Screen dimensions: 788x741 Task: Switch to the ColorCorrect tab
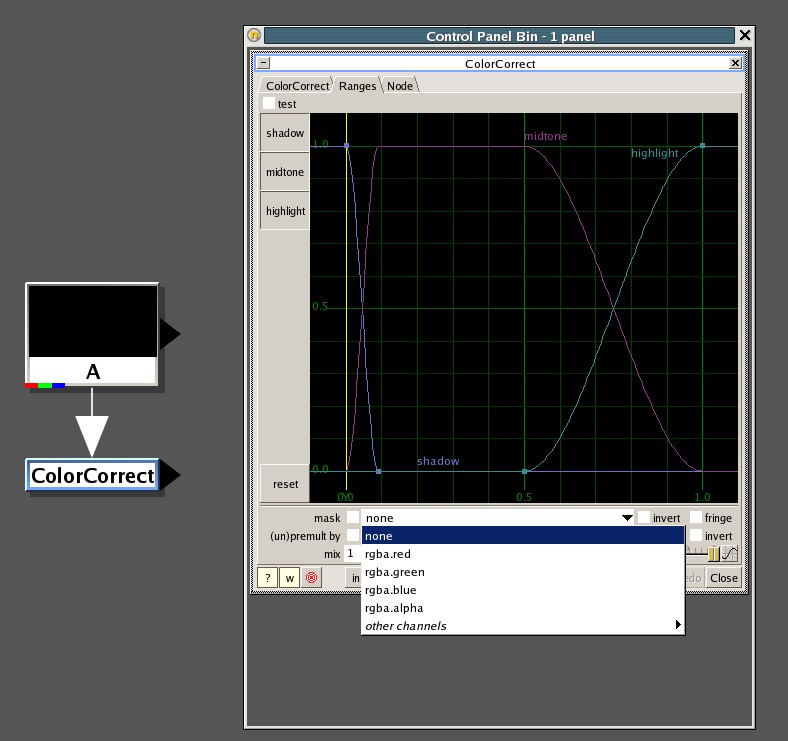pyautogui.click(x=297, y=86)
